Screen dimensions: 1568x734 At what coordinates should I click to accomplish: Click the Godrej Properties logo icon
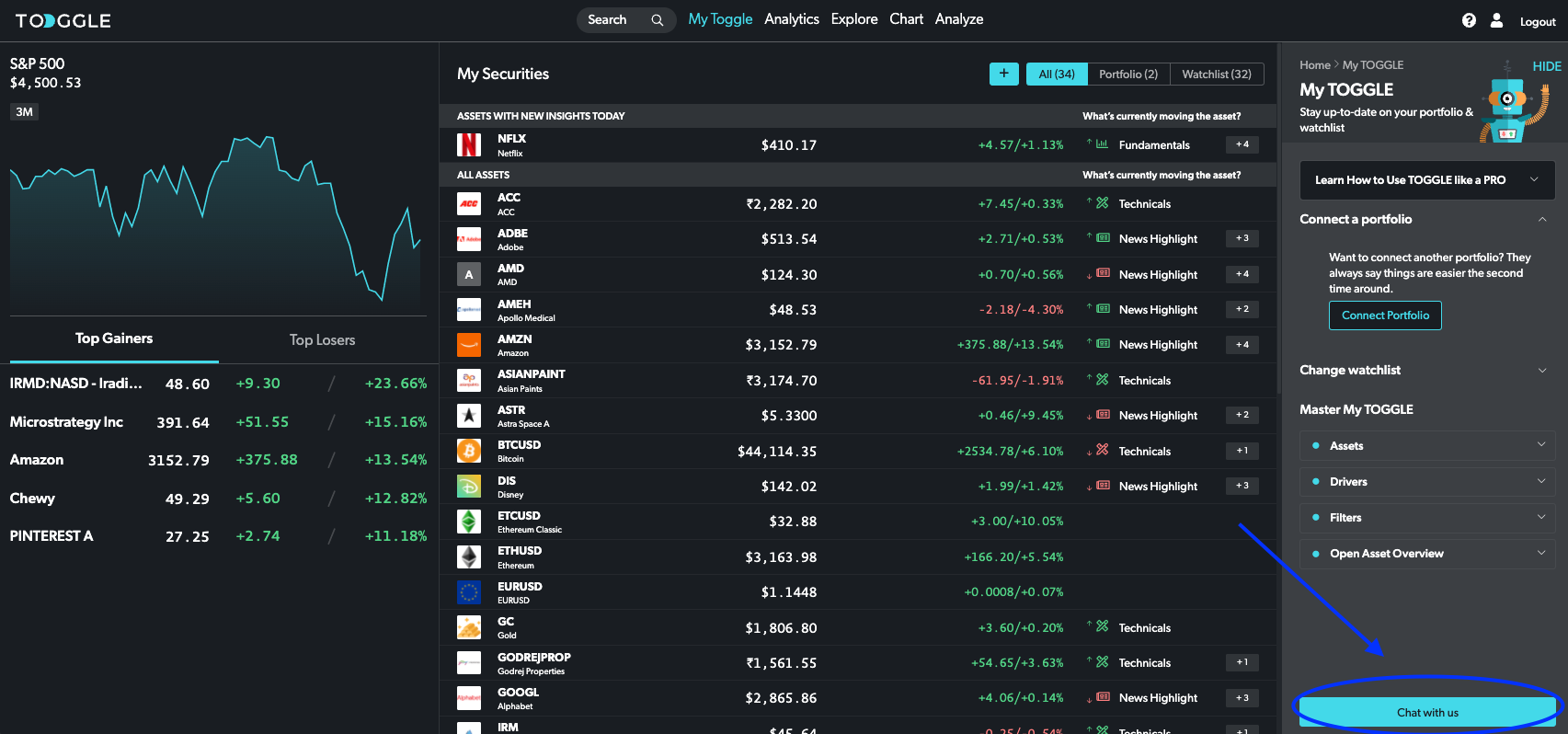pos(469,663)
